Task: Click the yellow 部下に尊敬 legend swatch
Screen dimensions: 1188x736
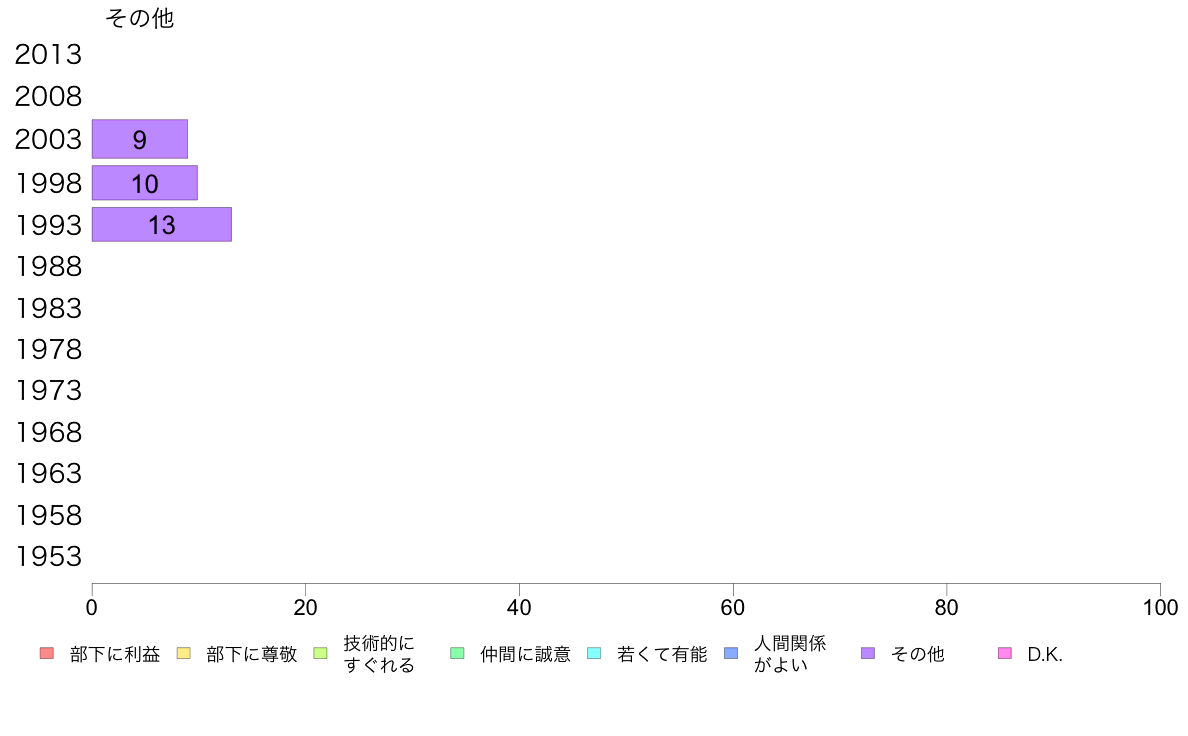Action: [x=183, y=653]
